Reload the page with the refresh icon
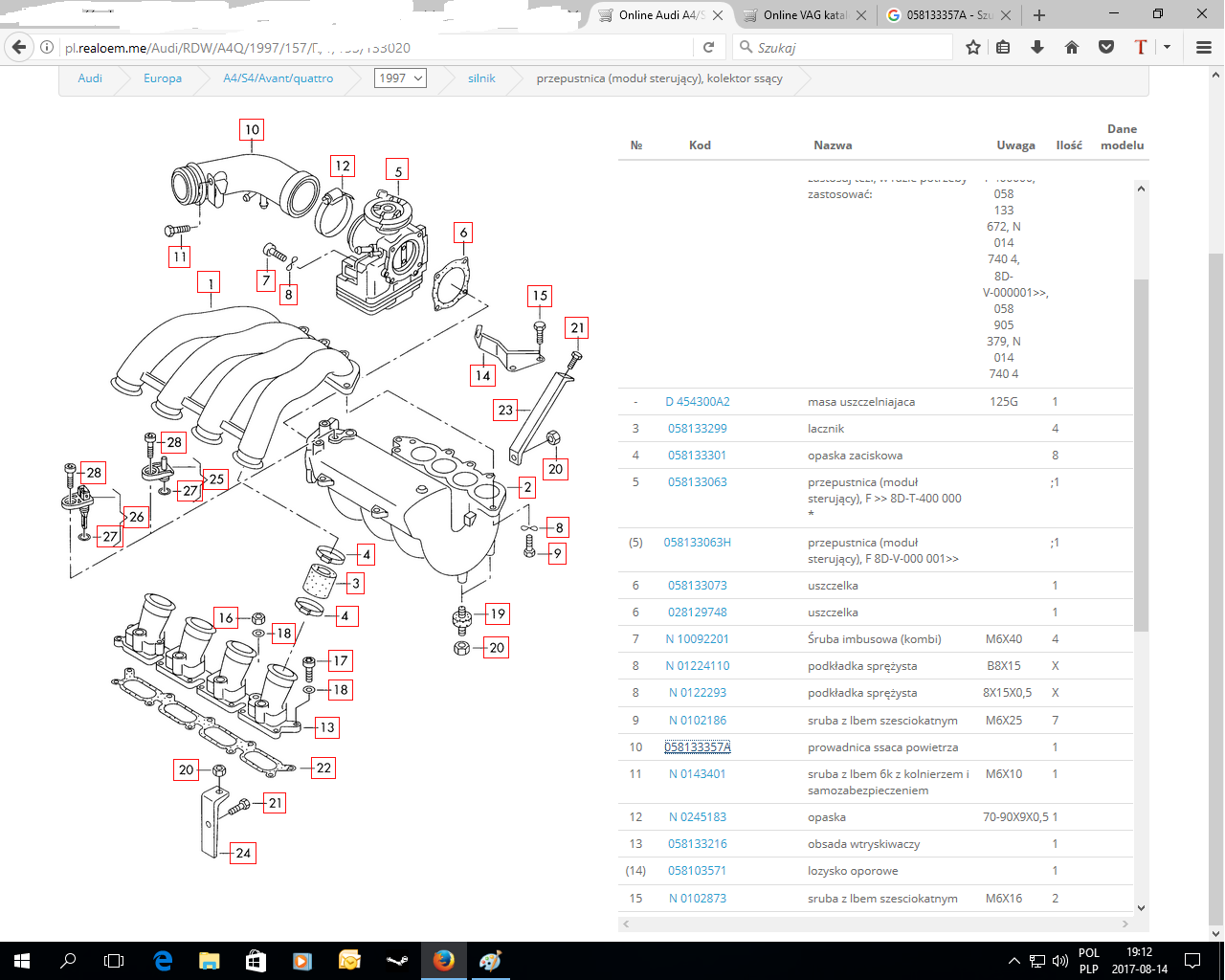Screen dimensions: 1225x980 (708, 47)
